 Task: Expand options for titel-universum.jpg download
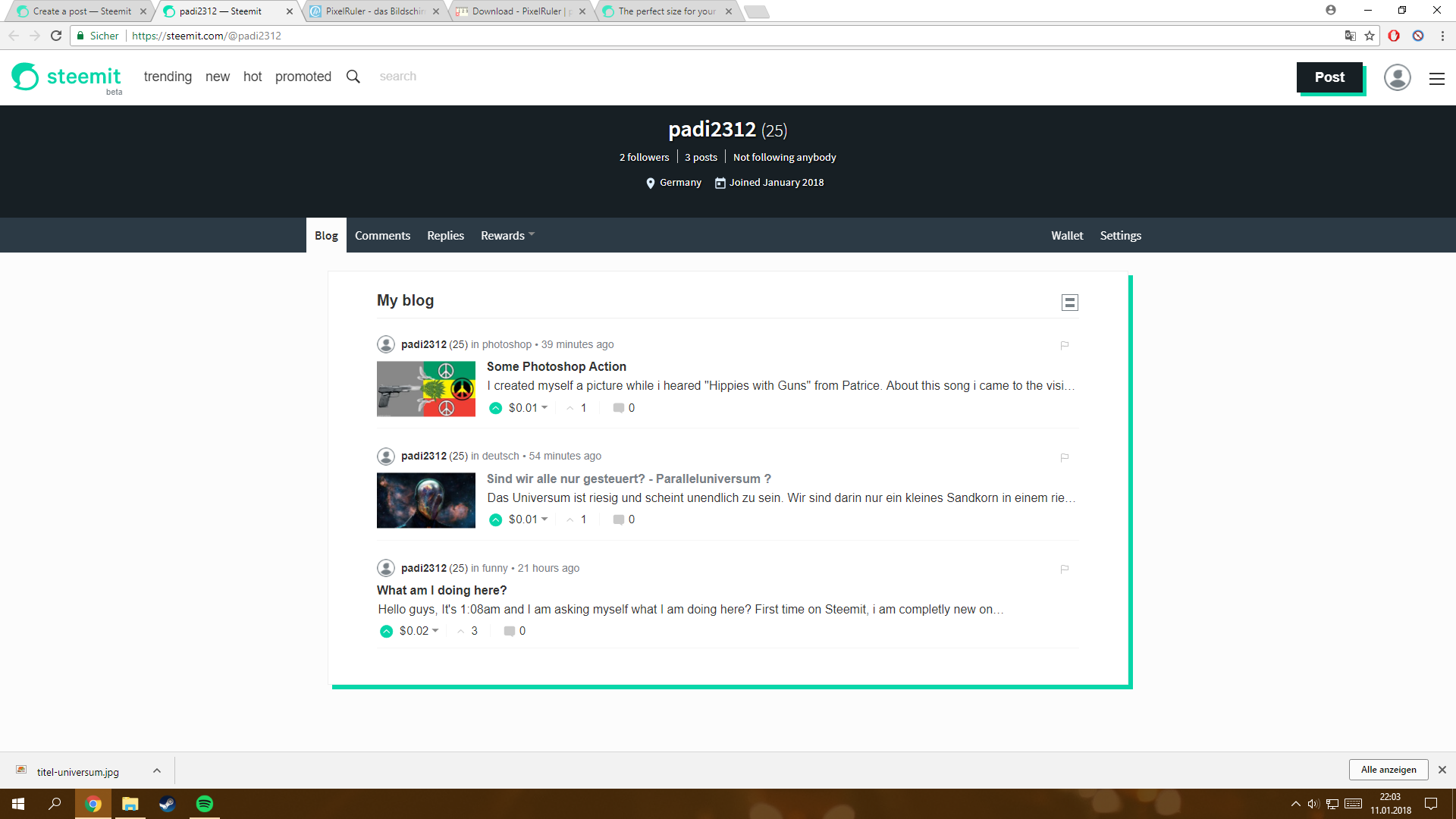157,770
